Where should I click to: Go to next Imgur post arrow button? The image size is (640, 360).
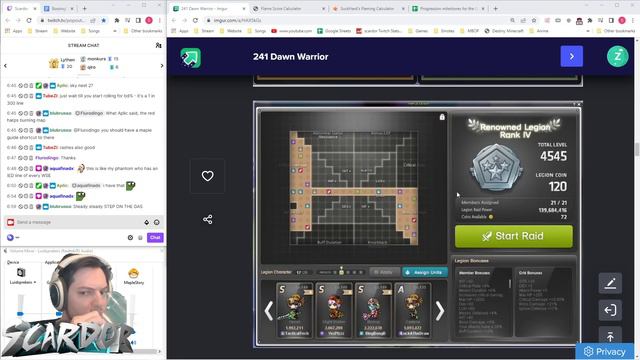(571, 56)
